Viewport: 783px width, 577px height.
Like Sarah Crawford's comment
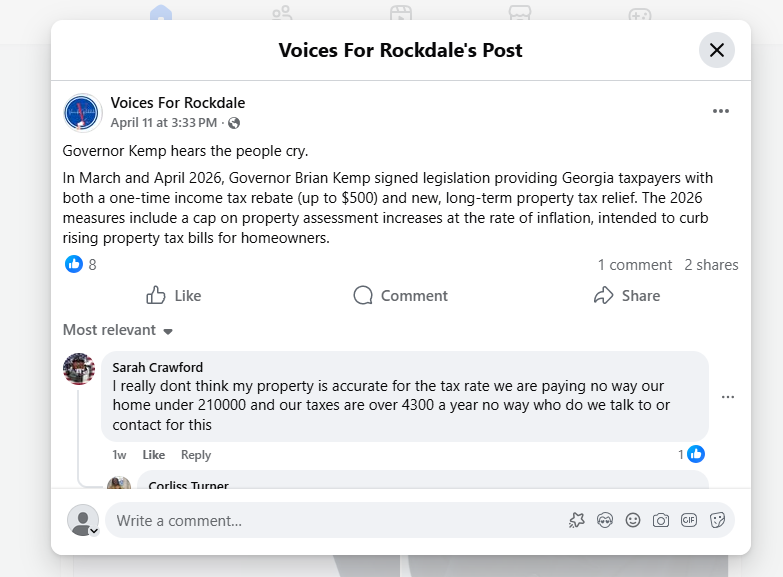[153, 455]
